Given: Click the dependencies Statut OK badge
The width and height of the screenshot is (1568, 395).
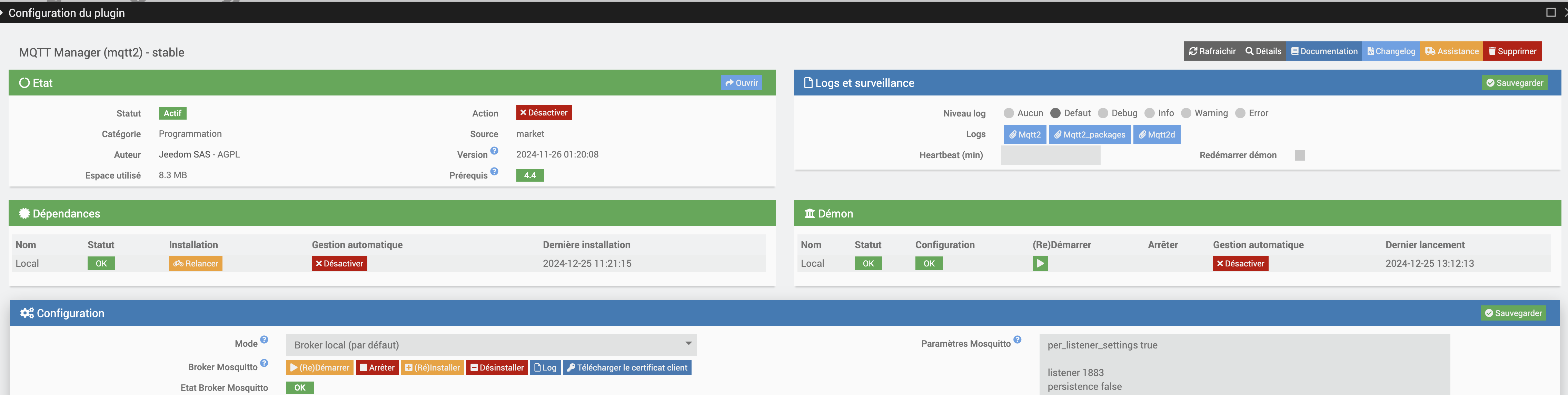Looking at the screenshot, I should 101,264.
